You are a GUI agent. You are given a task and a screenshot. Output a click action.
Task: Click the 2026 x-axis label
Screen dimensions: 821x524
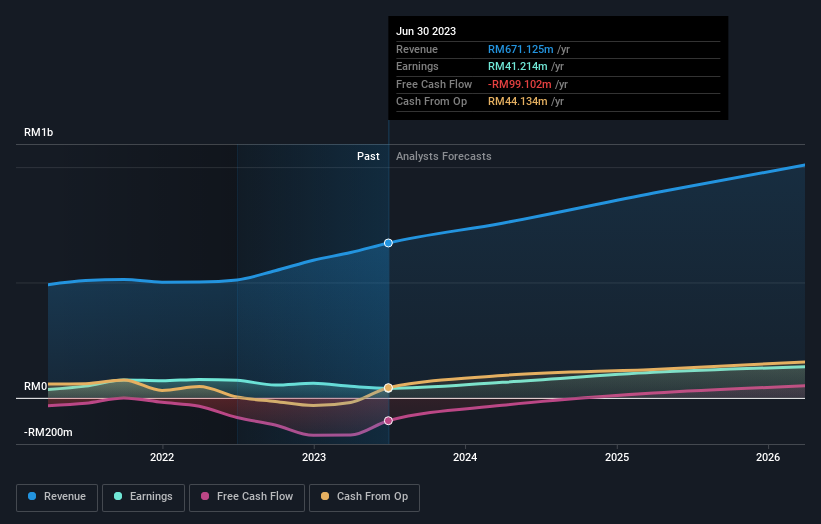coord(768,457)
